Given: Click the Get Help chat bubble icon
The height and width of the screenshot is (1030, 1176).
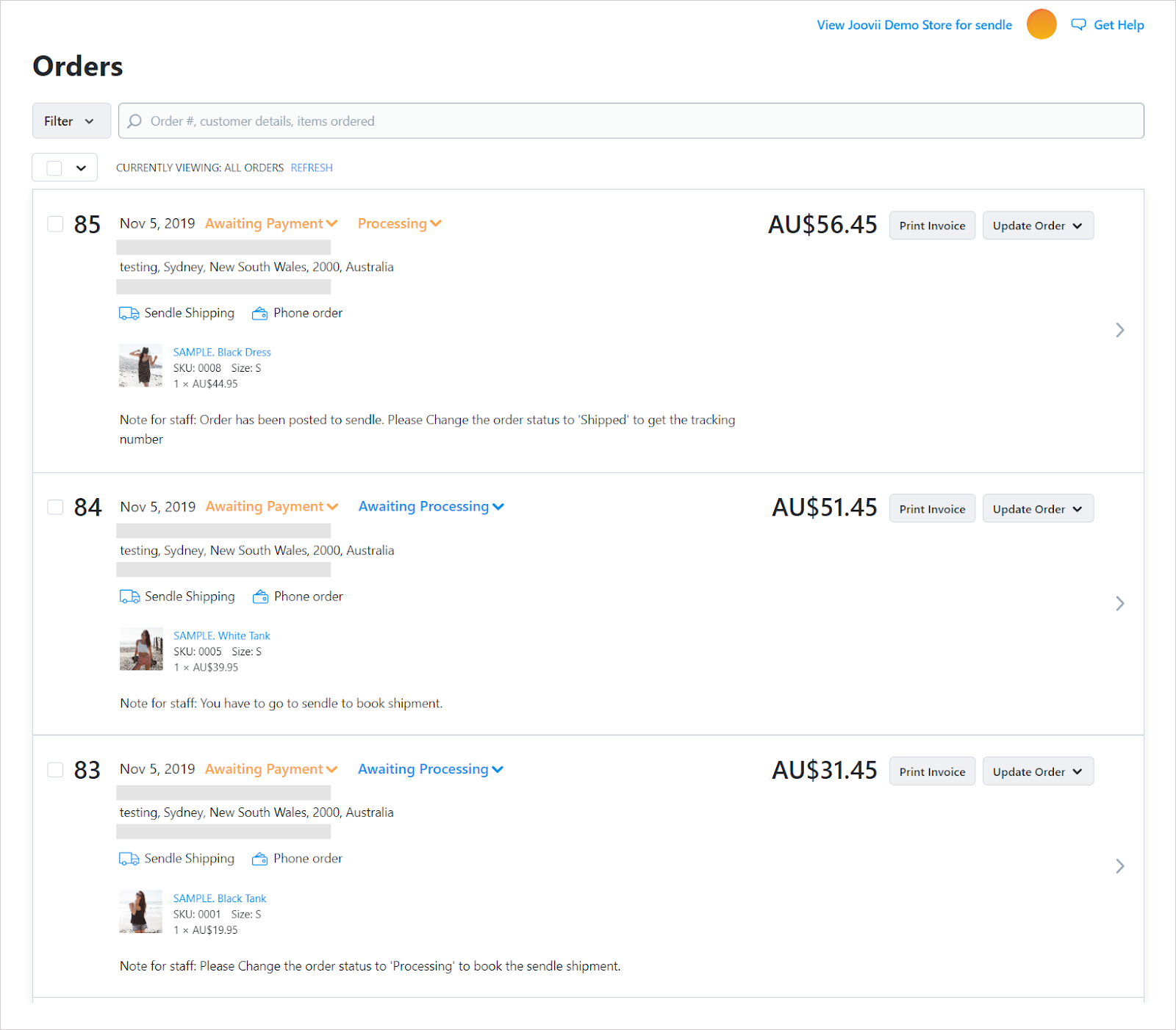Looking at the screenshot, I should click(x=1078, y=24).
